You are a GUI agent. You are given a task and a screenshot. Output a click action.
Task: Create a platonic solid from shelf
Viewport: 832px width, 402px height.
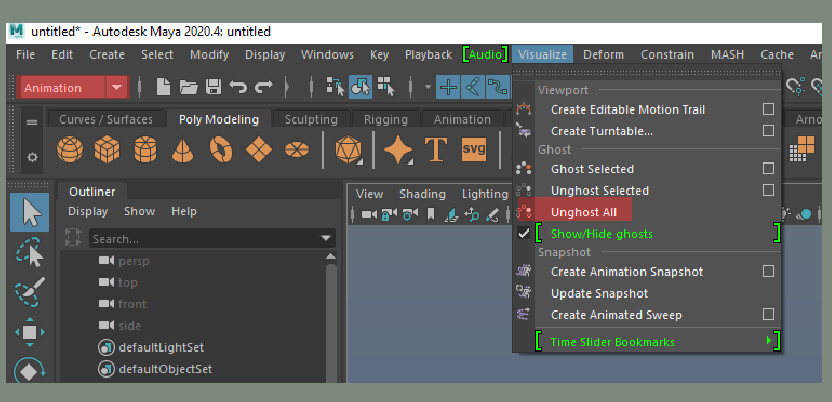coord(349,151)
